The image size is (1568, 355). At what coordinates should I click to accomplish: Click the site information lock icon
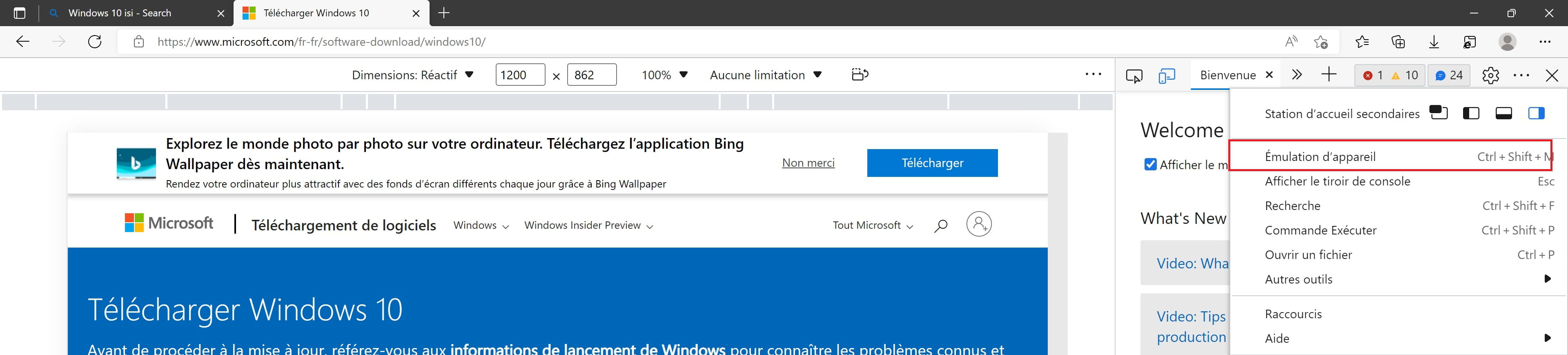[139, 42]
